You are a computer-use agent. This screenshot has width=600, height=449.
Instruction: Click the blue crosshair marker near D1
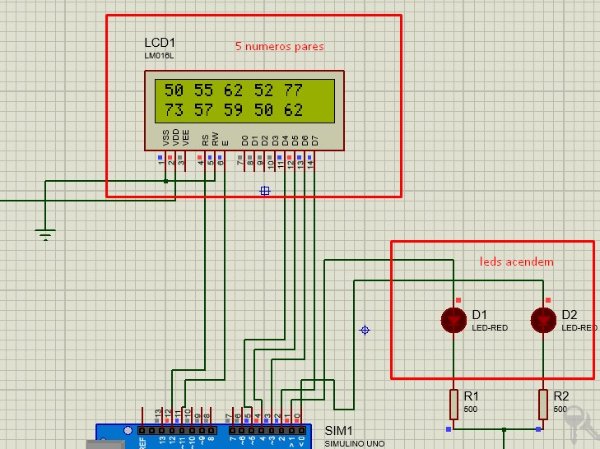pyautogui.click(x=365, y=330)
